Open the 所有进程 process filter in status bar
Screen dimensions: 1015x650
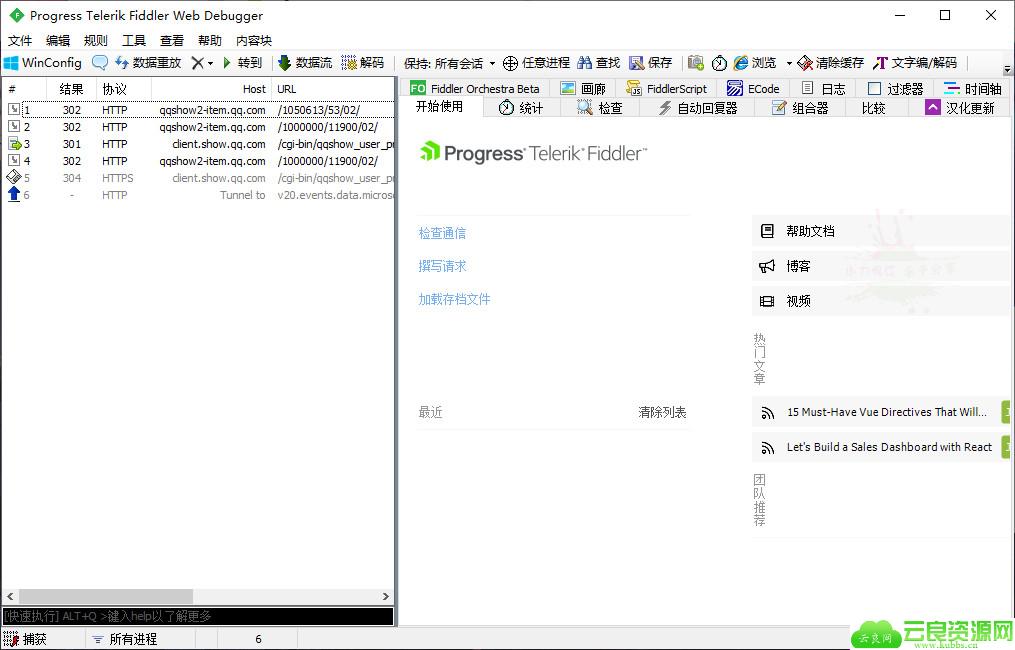click(x=125, y=639)
